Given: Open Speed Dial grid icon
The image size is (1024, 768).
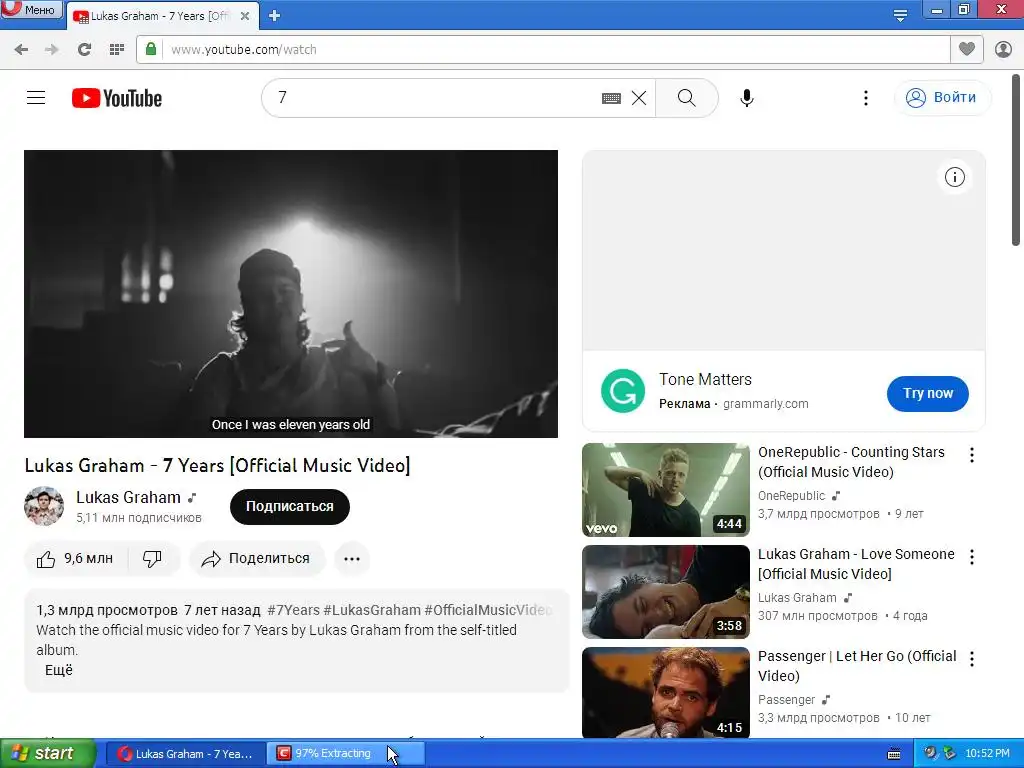Looking at the screenshot, I should (116, 50).
